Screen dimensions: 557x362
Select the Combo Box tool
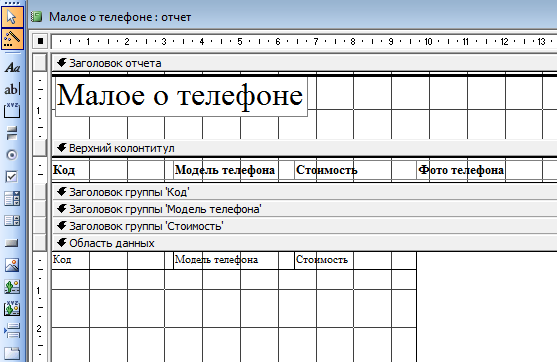12,199
